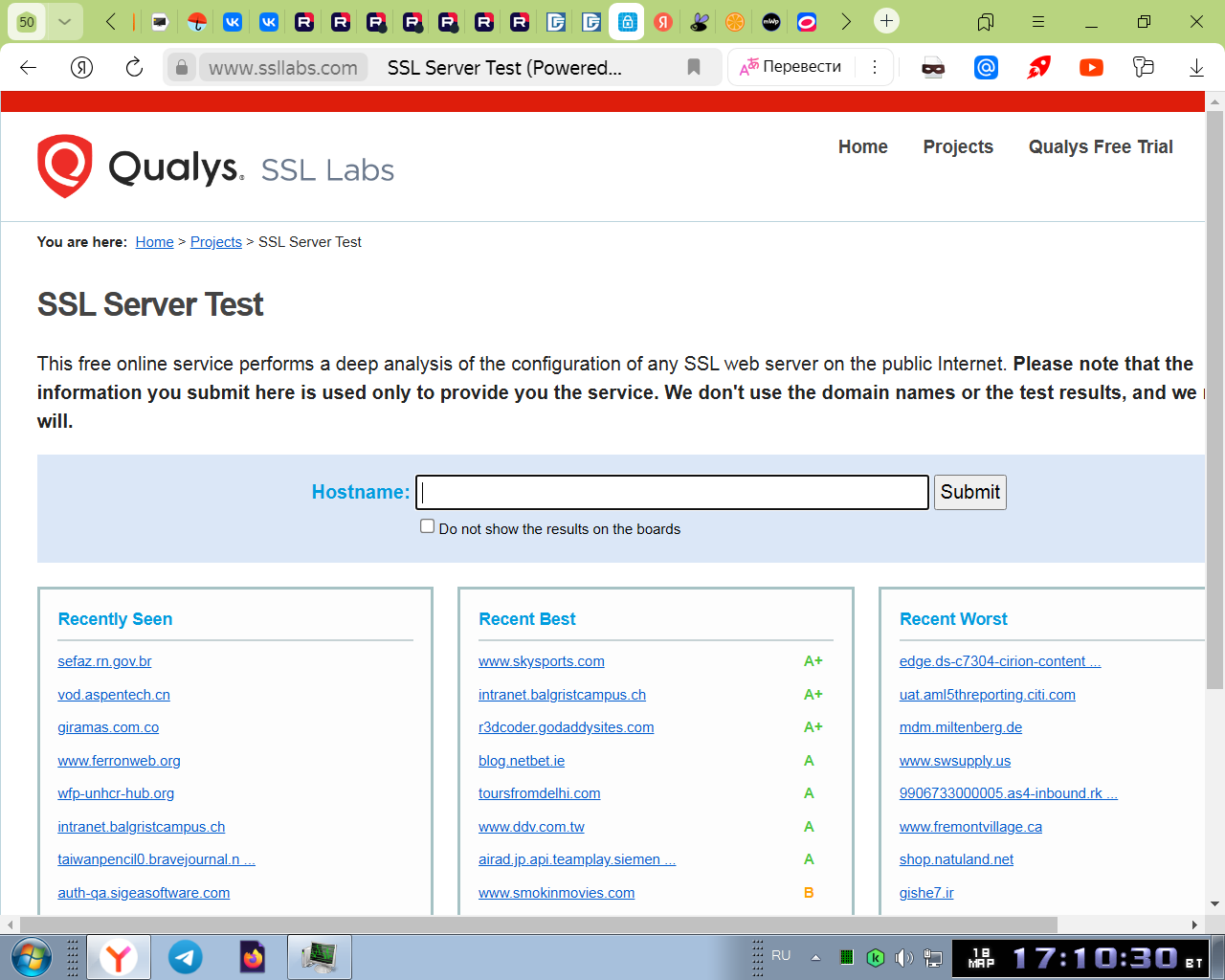
Task: Check 'Do not show the results' box
Action: click(428, 526)
